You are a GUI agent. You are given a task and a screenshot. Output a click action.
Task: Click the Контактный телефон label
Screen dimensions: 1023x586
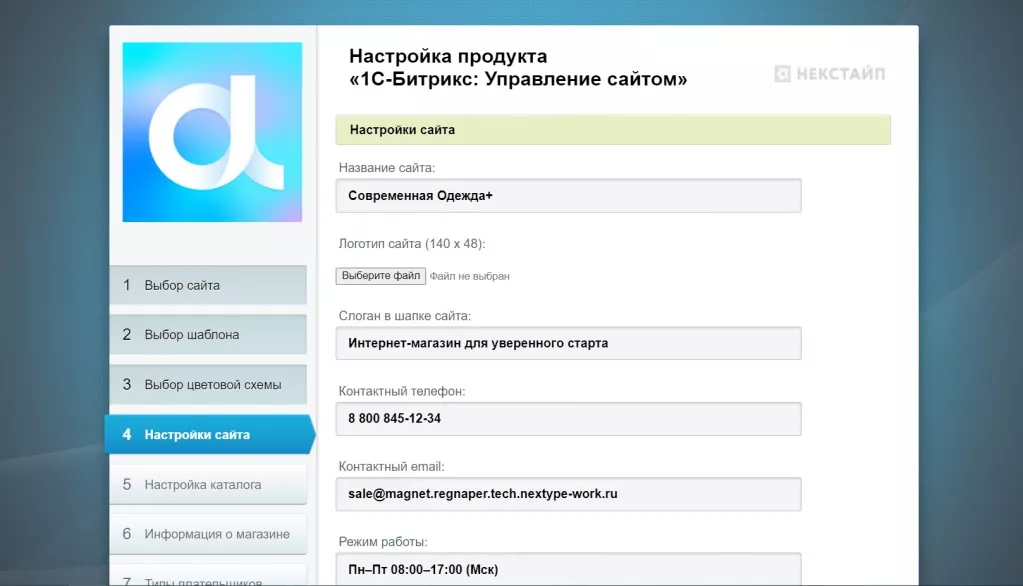tap(402, 392)
